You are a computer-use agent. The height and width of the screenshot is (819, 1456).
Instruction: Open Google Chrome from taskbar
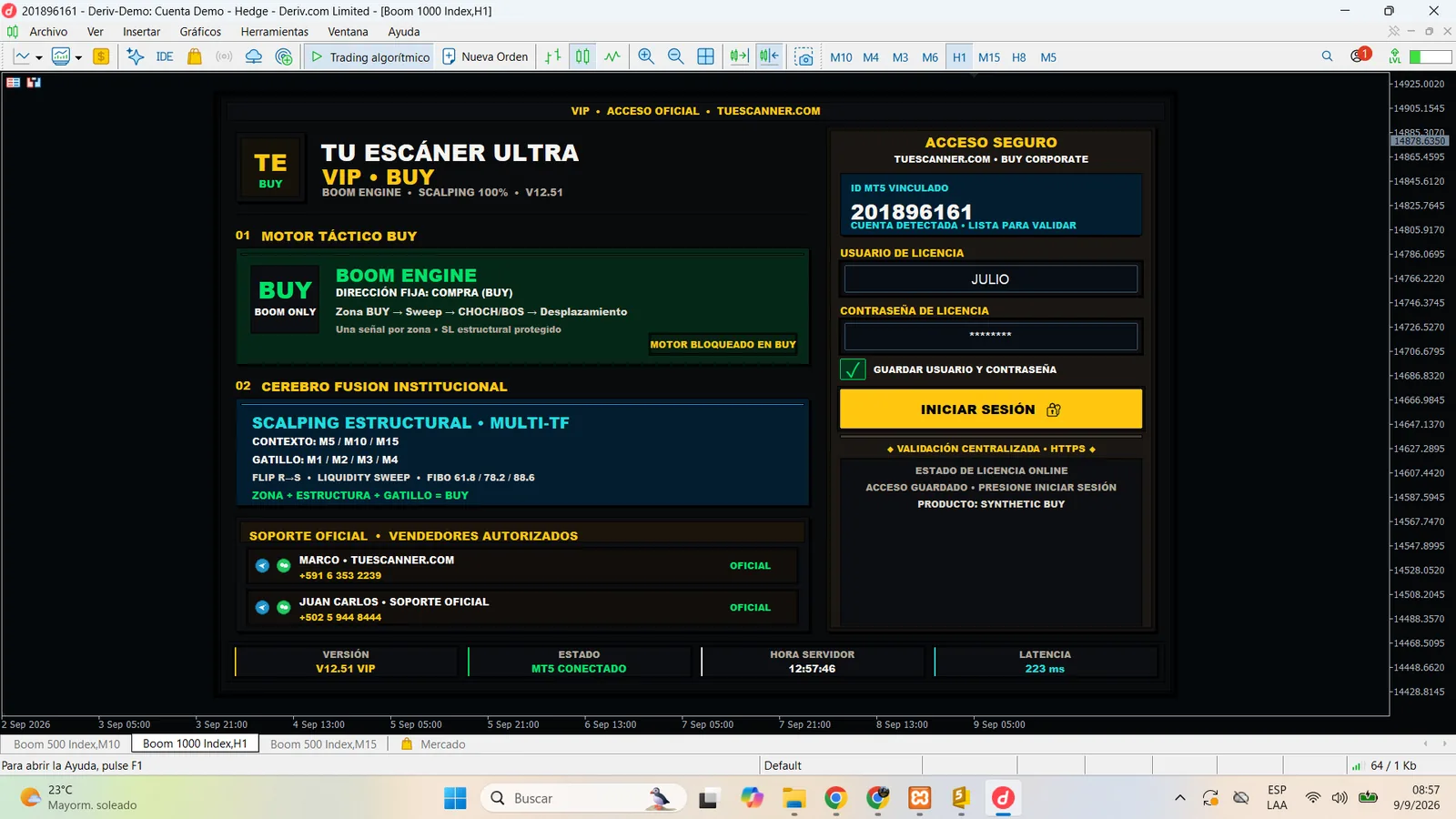click(835, 798)
